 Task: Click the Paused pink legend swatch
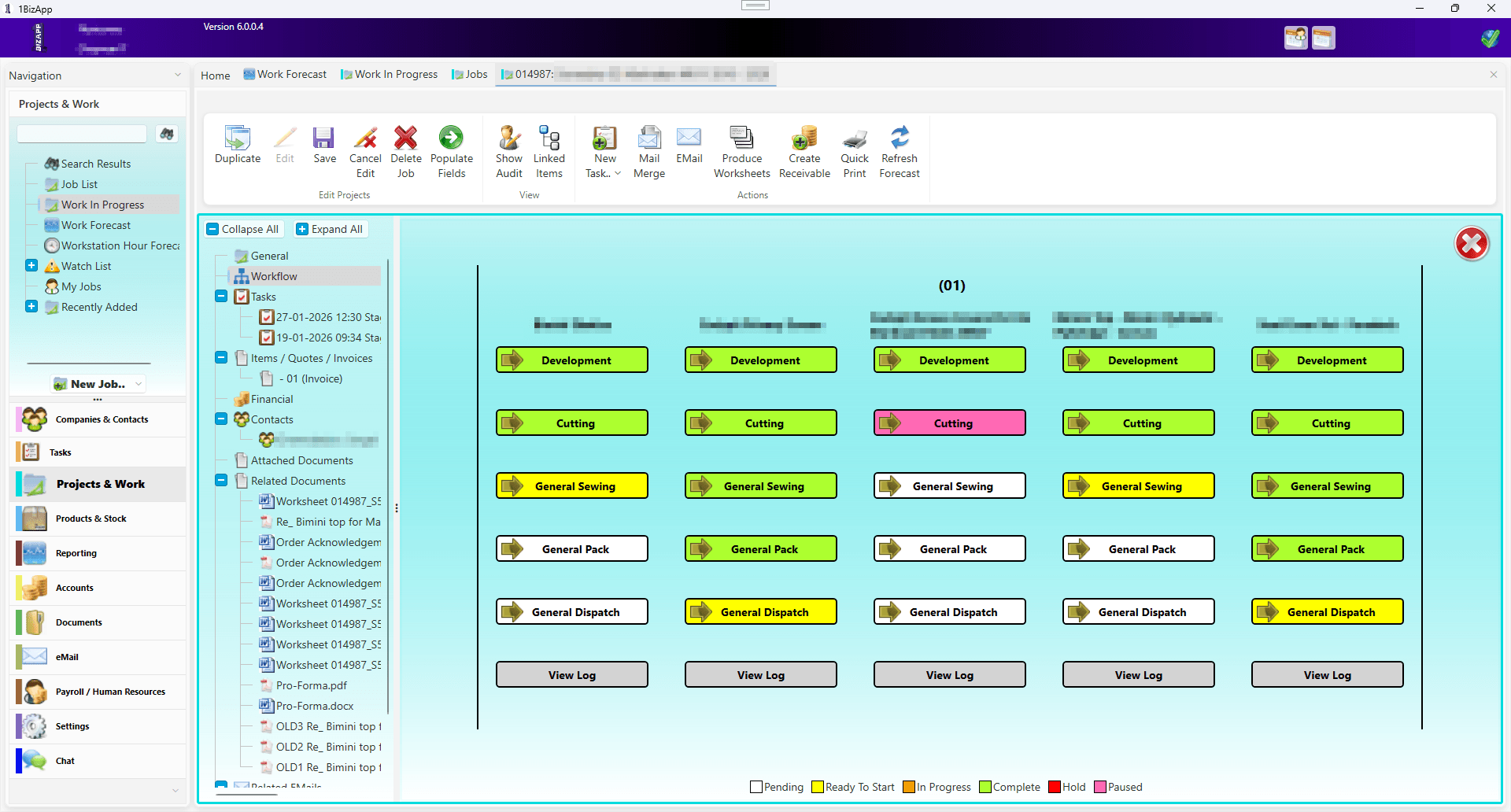click(1100, 787)
